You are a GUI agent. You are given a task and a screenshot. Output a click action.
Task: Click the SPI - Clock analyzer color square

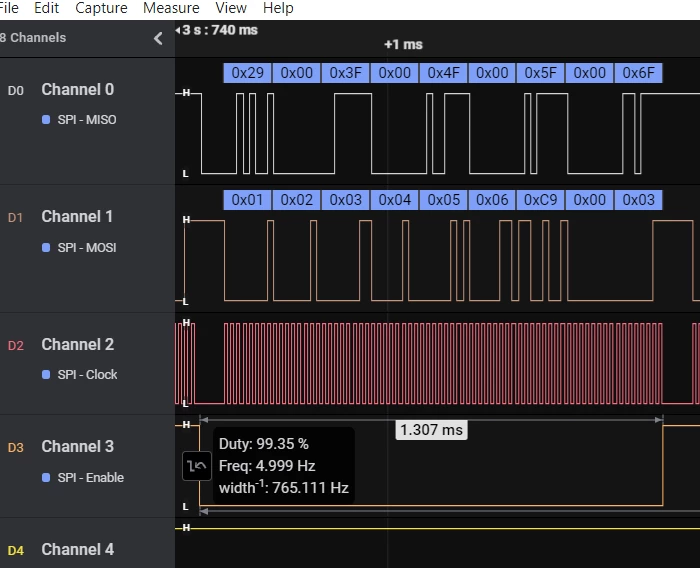pos(46,375)
